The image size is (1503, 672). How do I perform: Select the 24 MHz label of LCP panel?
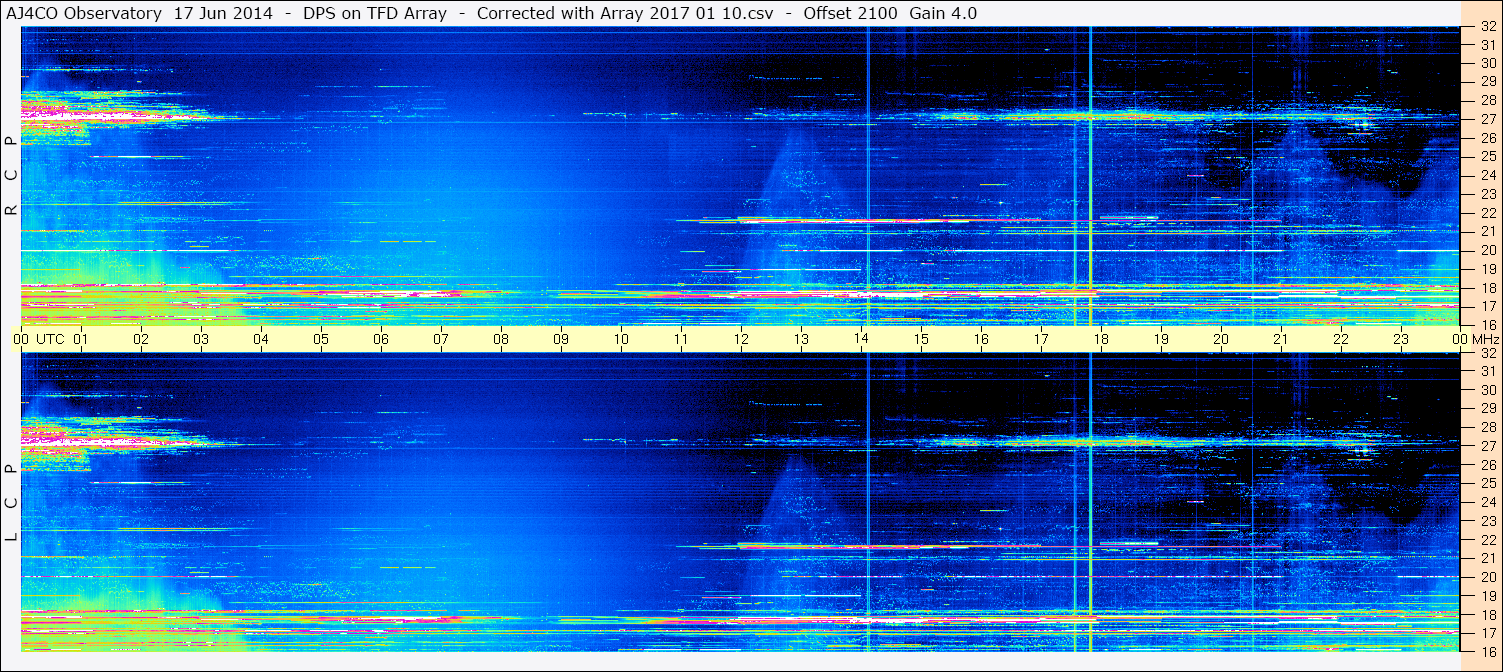pyautogui.click(x=1488, y=502)
